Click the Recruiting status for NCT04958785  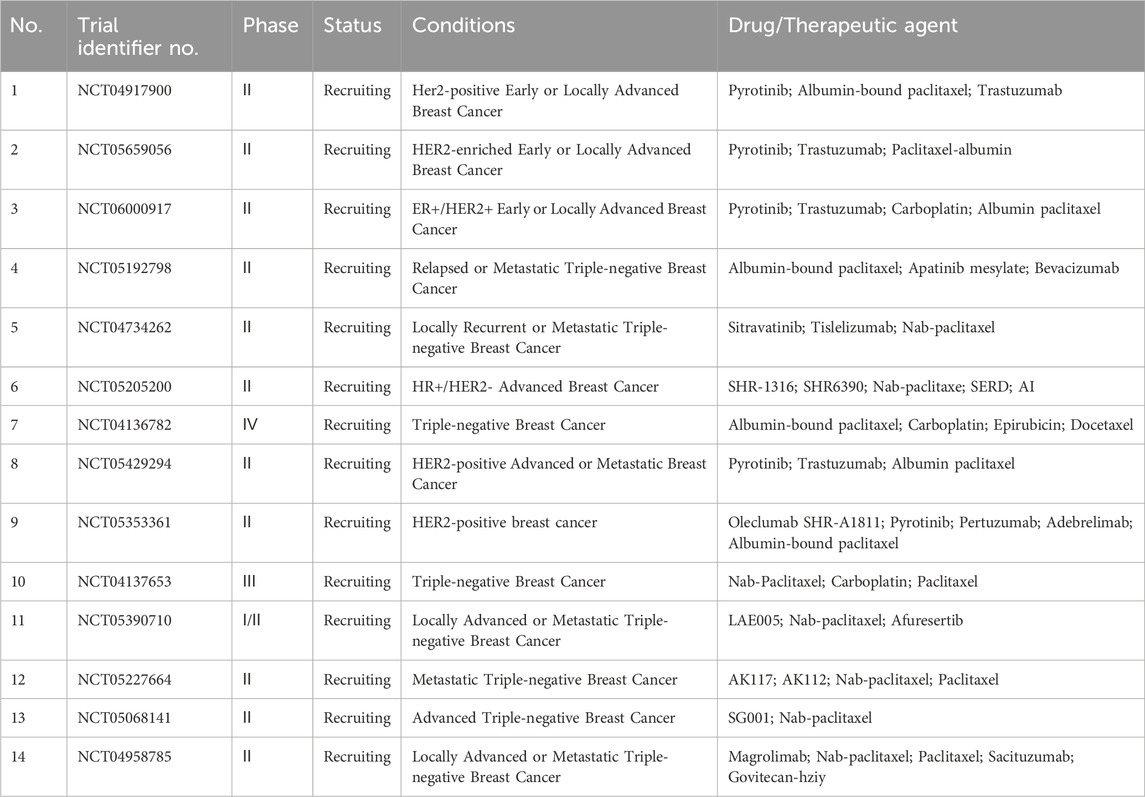357,758
